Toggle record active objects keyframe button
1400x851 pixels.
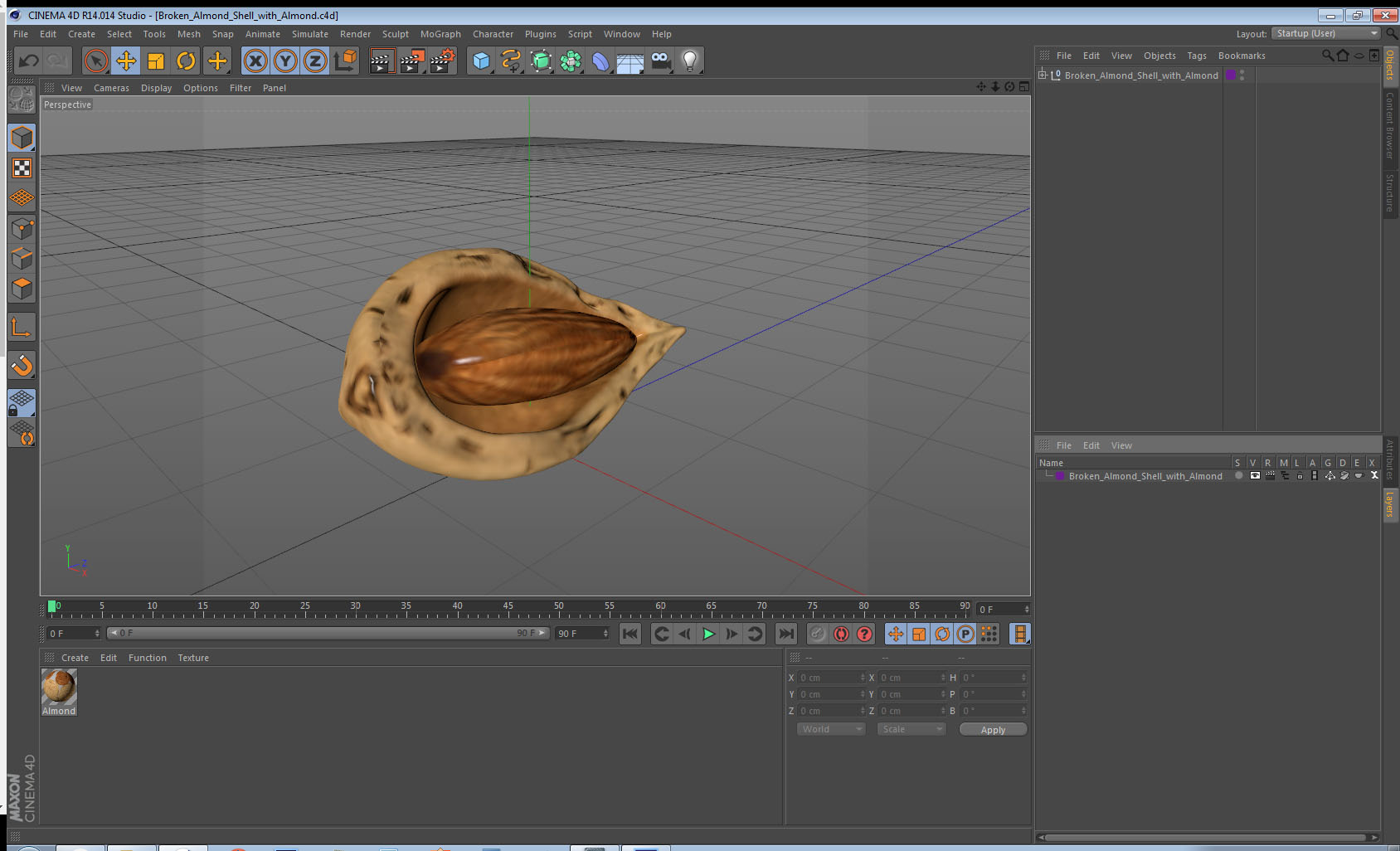[x=817, y=634]
